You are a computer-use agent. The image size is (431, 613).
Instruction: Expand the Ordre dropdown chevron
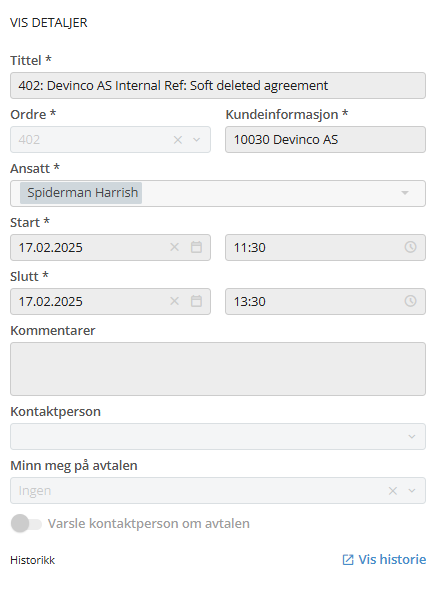click(197, 140)
